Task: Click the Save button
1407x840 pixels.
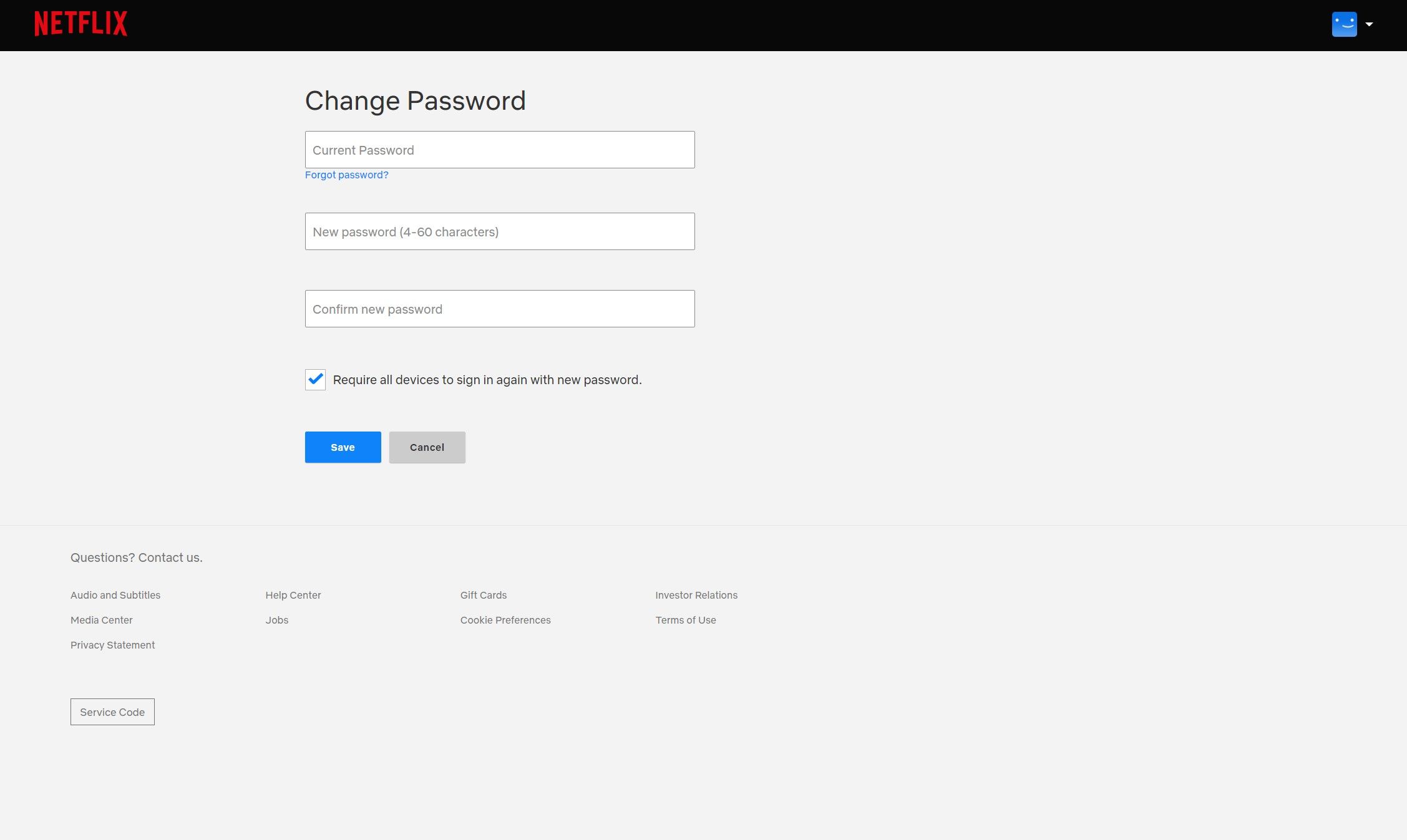Action: (x=342, y=447)
